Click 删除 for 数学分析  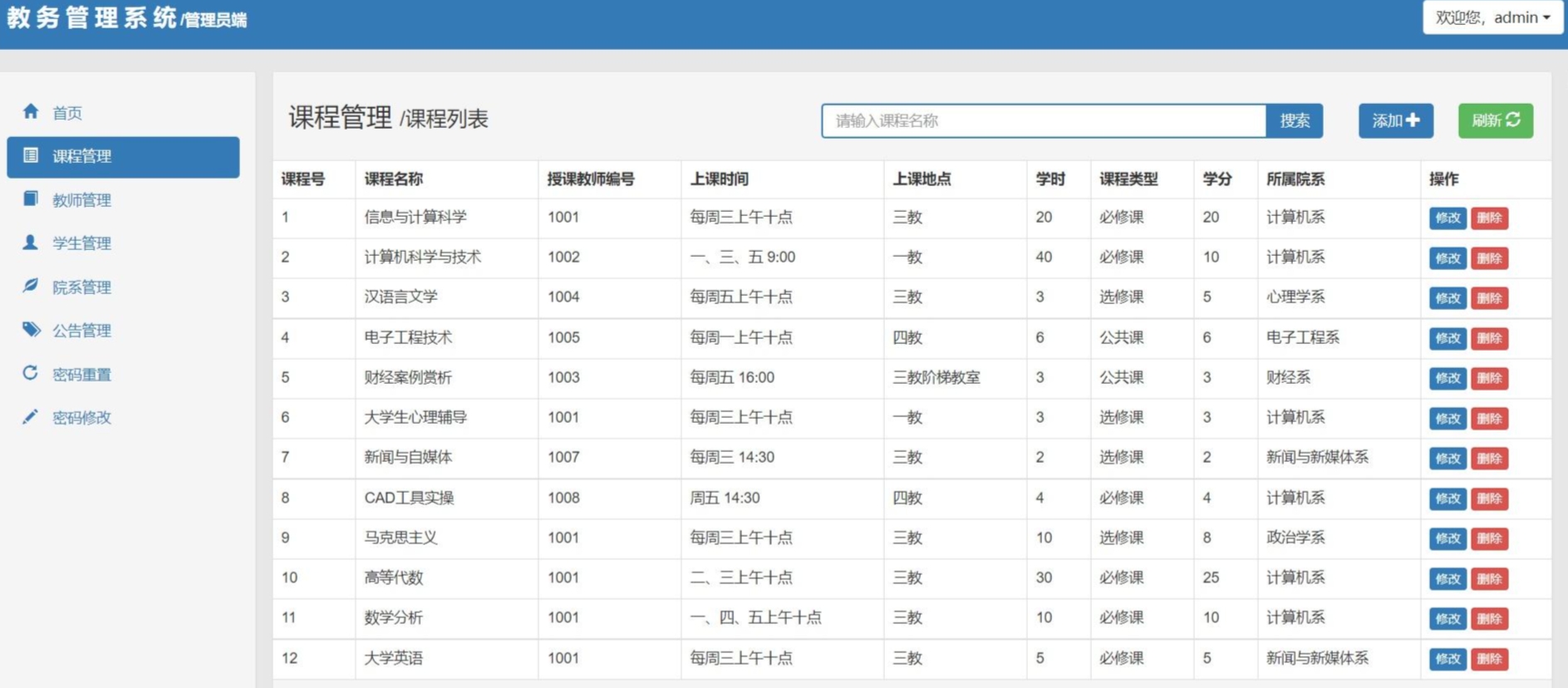coord(1489,618)
